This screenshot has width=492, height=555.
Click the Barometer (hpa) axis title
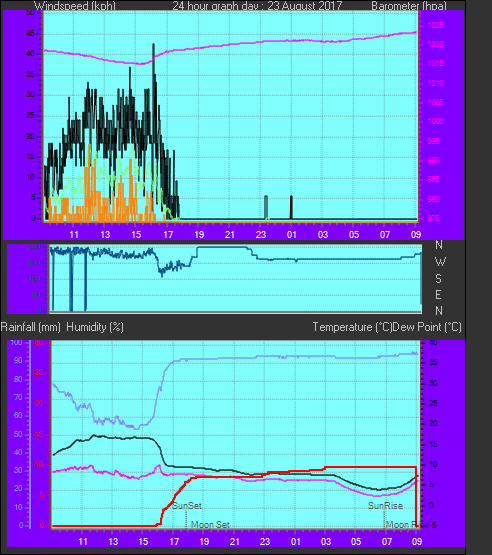(x=409, y=6)
